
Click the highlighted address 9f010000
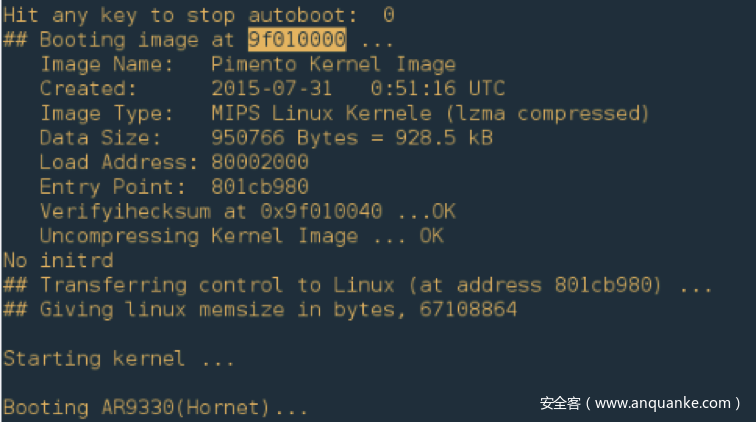tap(297, 40)
